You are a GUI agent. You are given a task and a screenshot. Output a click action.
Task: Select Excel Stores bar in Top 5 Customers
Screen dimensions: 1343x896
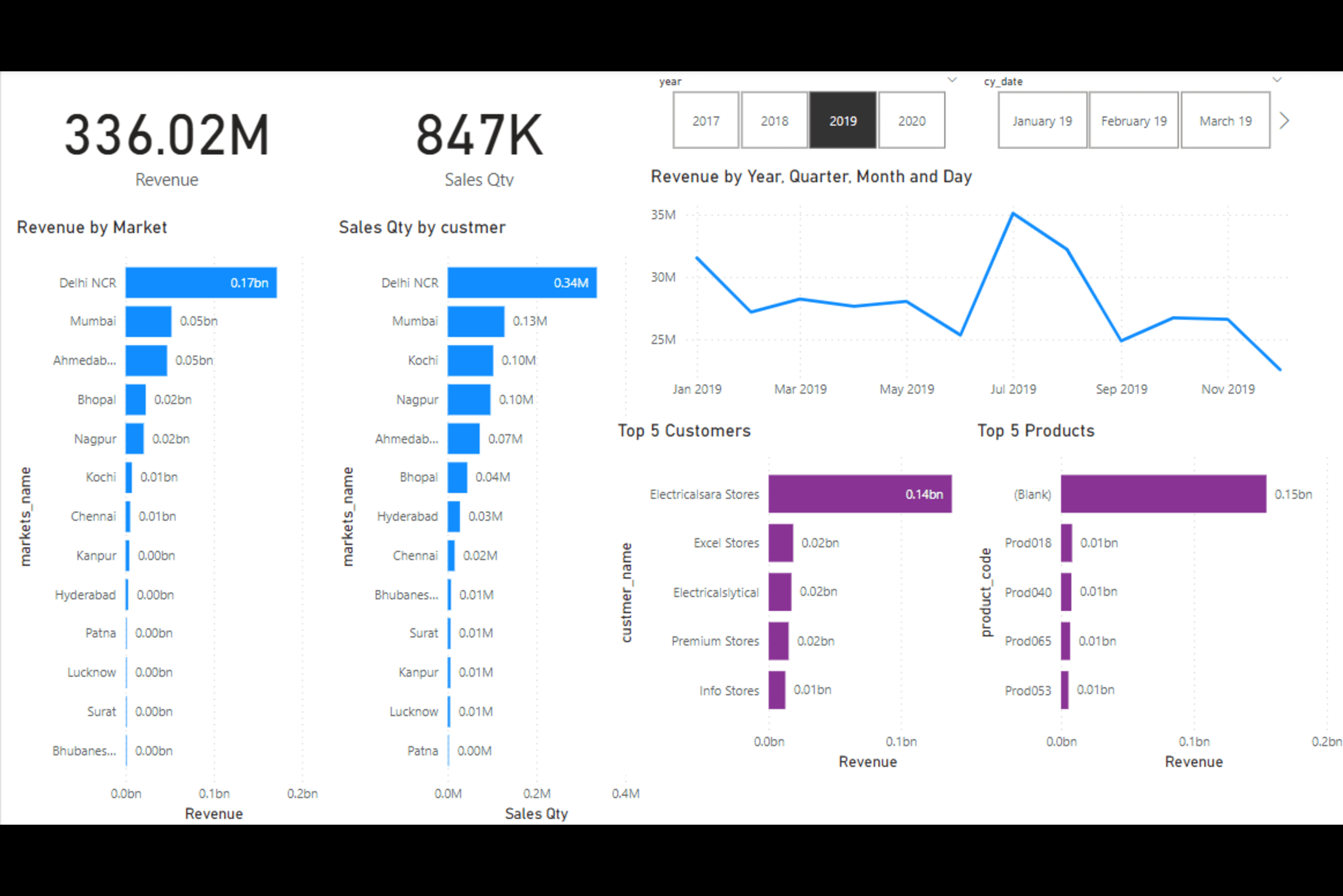(781, 543)
